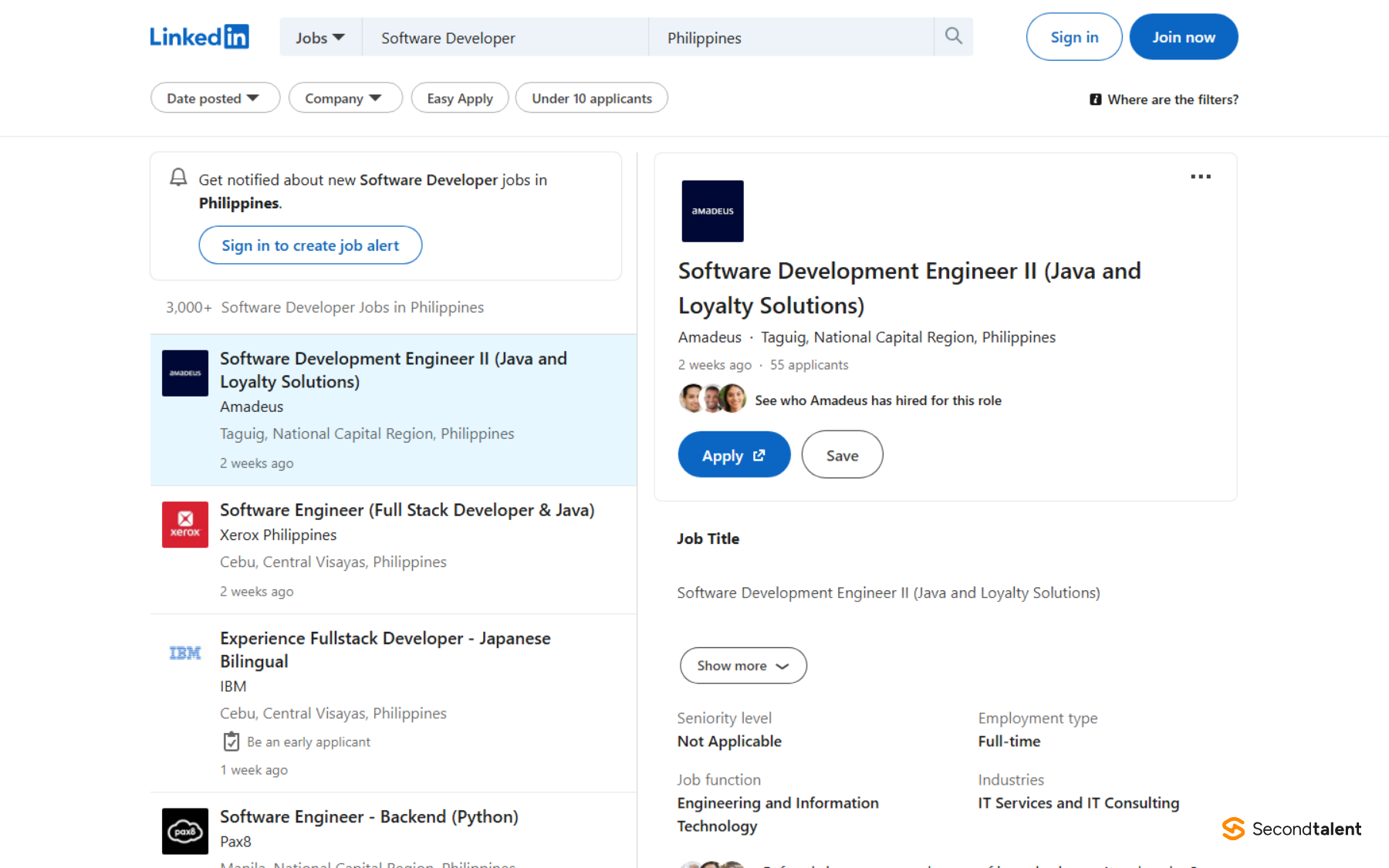
Task: Click the job alert bell icon
Action: [178, 178]
